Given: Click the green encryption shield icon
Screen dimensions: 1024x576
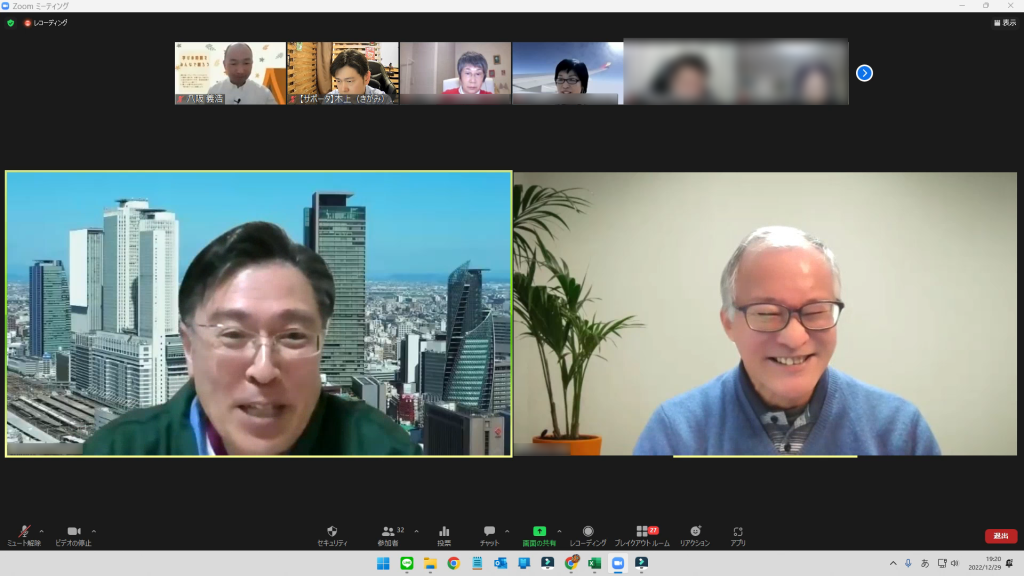Looking at the screenshot, I should tap(10, 22).
